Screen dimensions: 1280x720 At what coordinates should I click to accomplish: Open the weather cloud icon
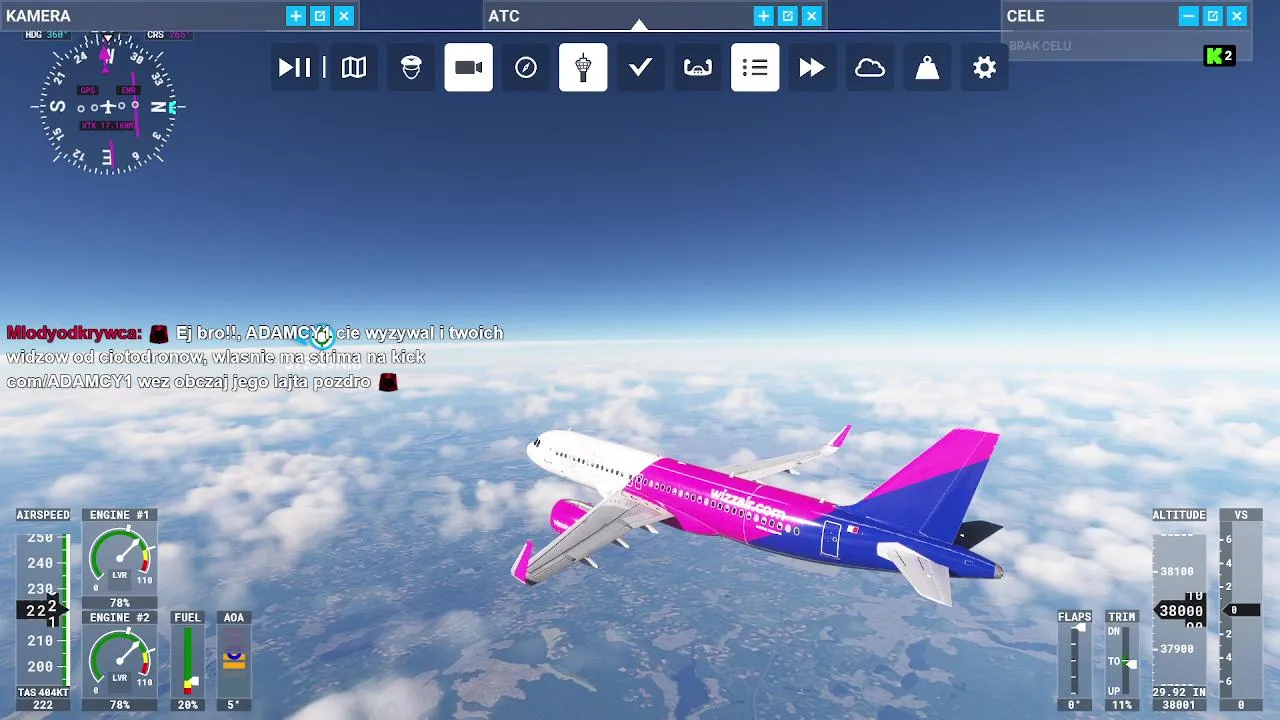[x=870, y=67]
